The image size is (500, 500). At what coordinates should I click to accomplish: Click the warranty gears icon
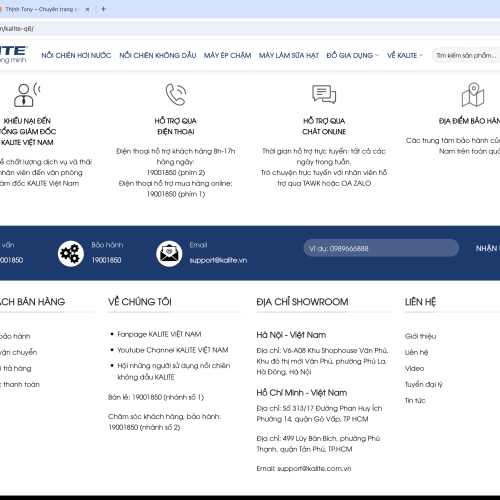pyautogui.click(x=70, y=253)
